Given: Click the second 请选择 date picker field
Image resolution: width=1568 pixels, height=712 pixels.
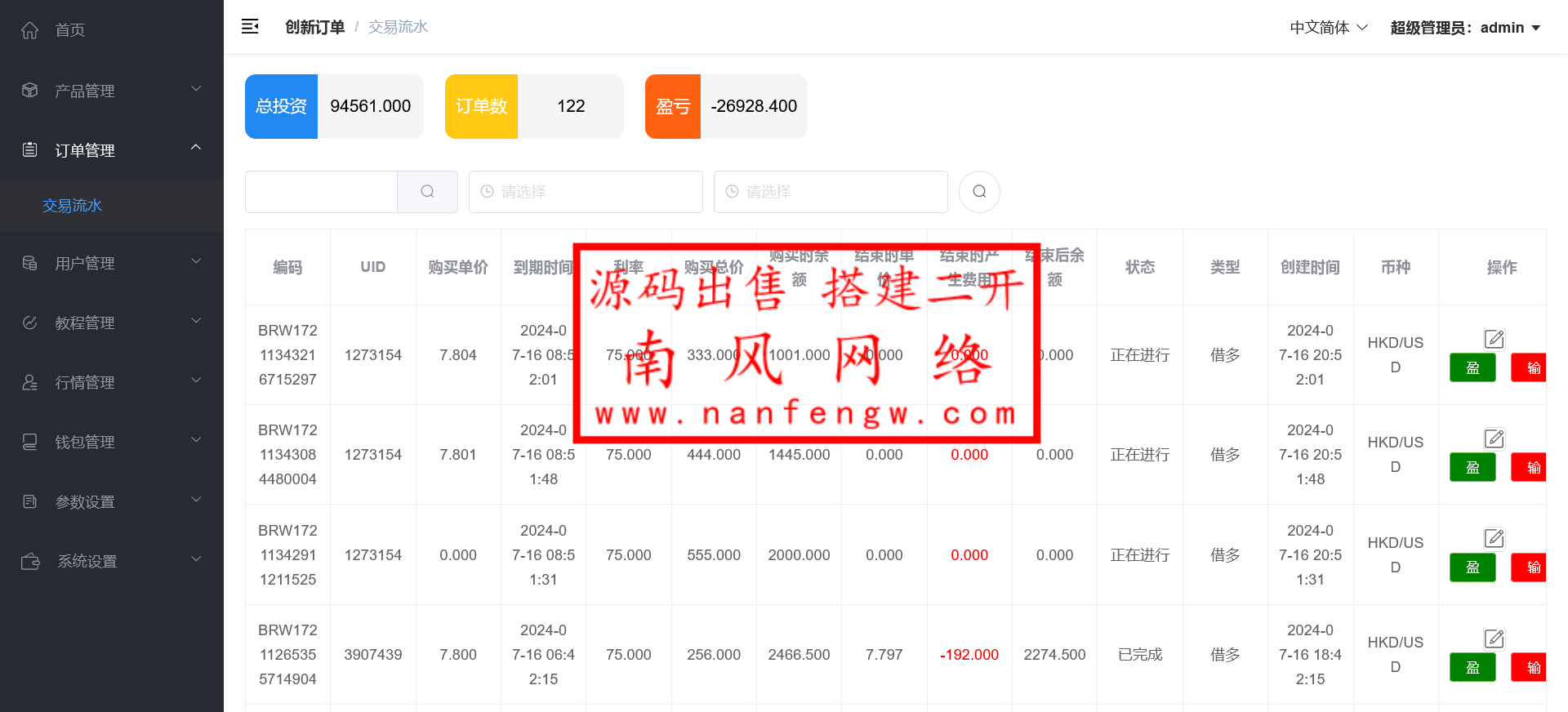Looking at the screenshot, I should [x=831, y=192].
